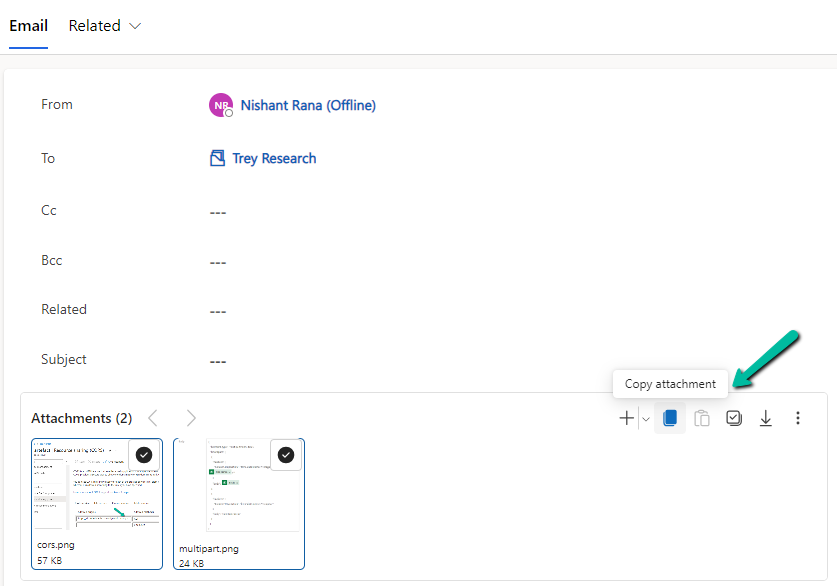
Task: Click the add attachment plus icon
Action: tap(626, 417)
